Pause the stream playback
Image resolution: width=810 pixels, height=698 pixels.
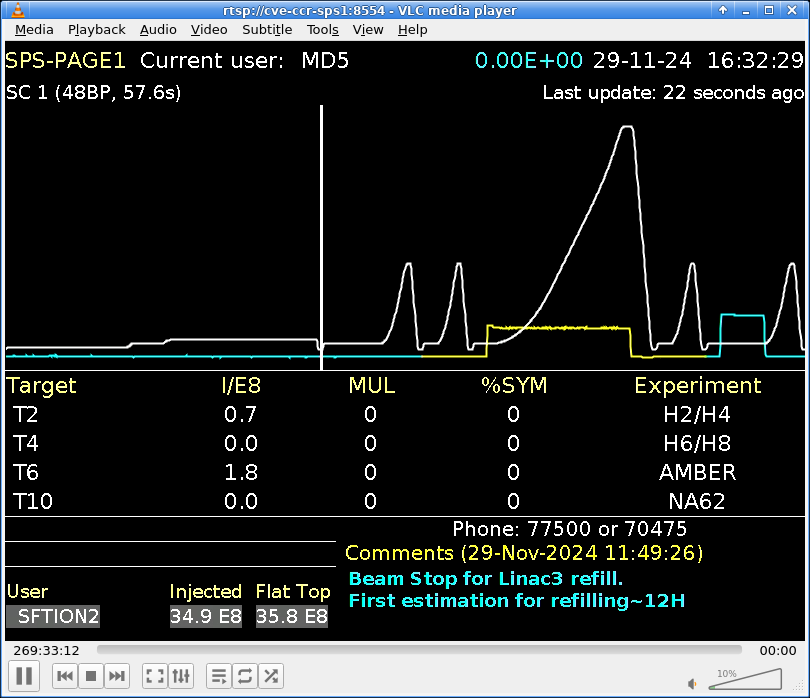click(25, 676)
